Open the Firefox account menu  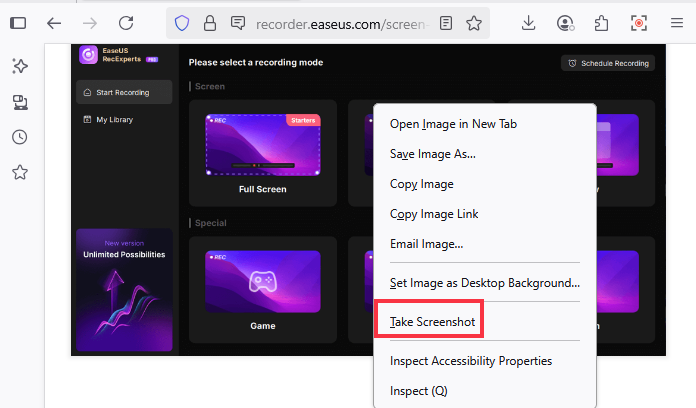565,23
